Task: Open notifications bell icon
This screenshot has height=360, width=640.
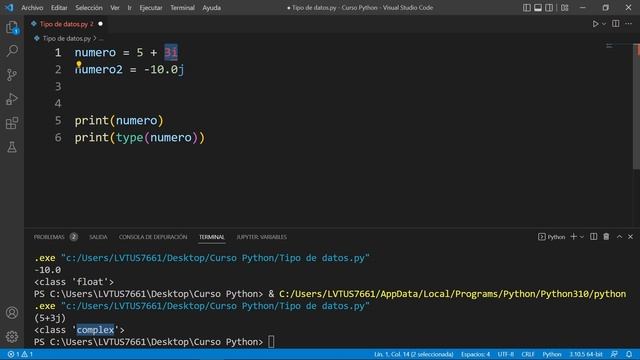Action: tap(629, 354)
